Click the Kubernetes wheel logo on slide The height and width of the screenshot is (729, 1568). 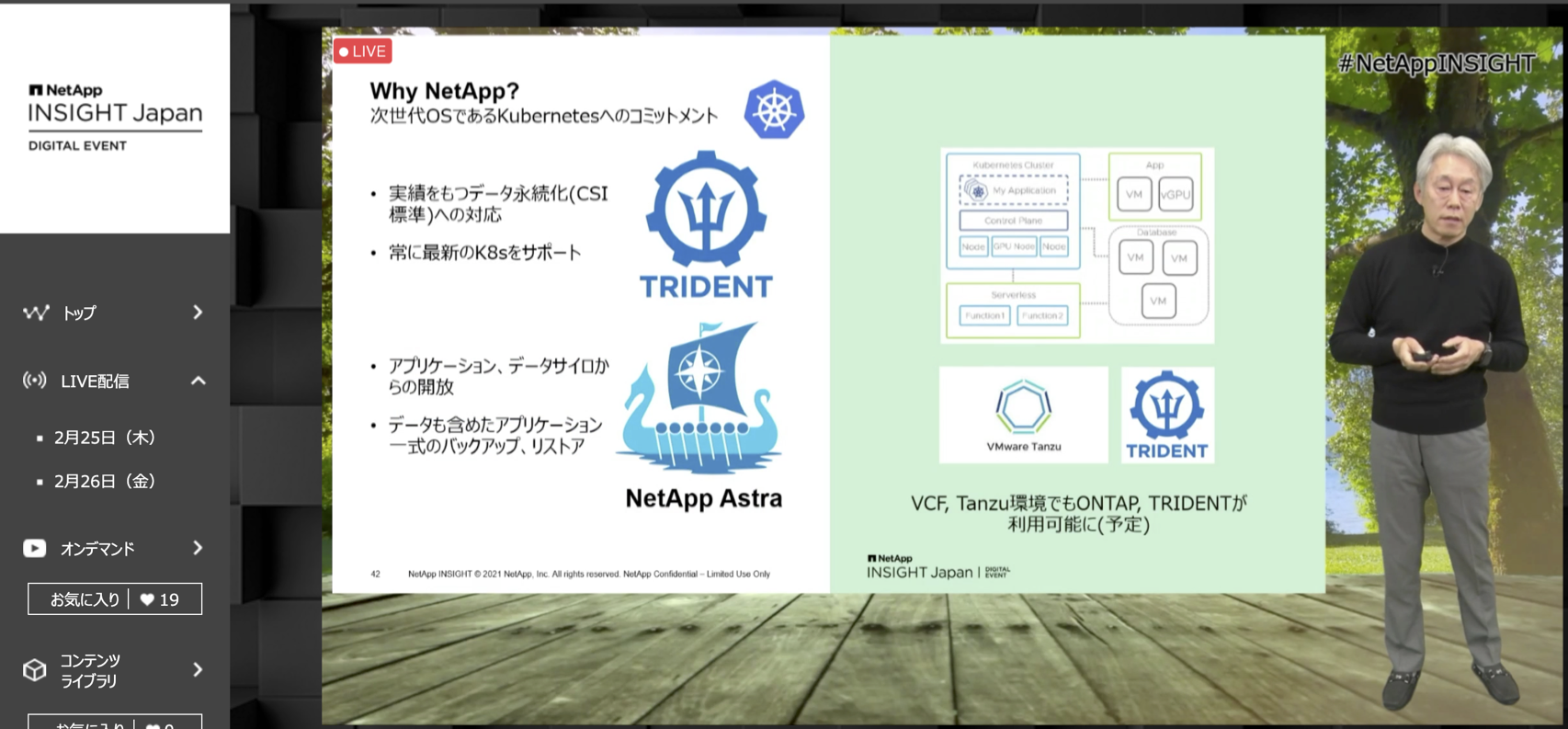coord(774,109)
